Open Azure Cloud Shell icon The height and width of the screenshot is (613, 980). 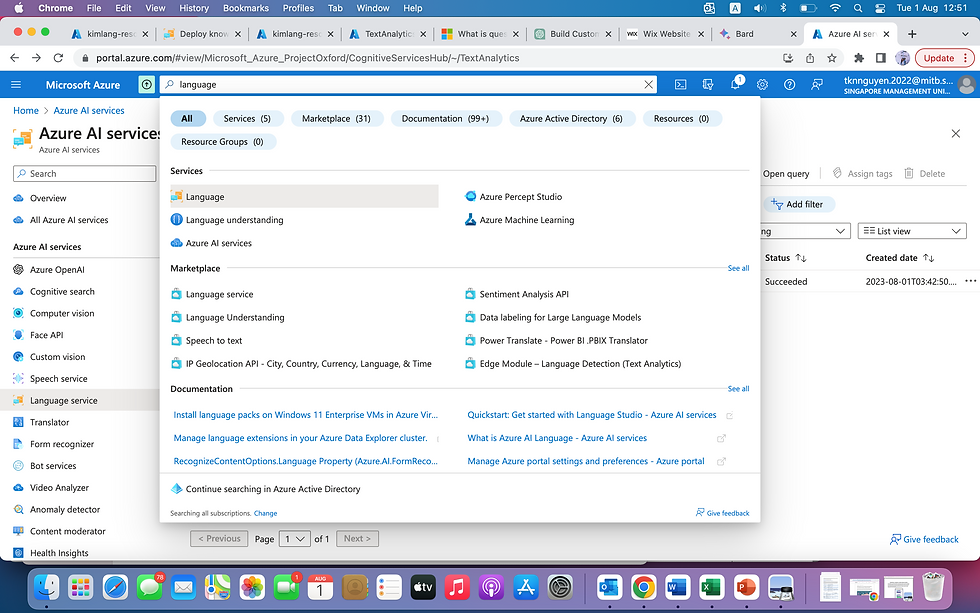point(681,84)
